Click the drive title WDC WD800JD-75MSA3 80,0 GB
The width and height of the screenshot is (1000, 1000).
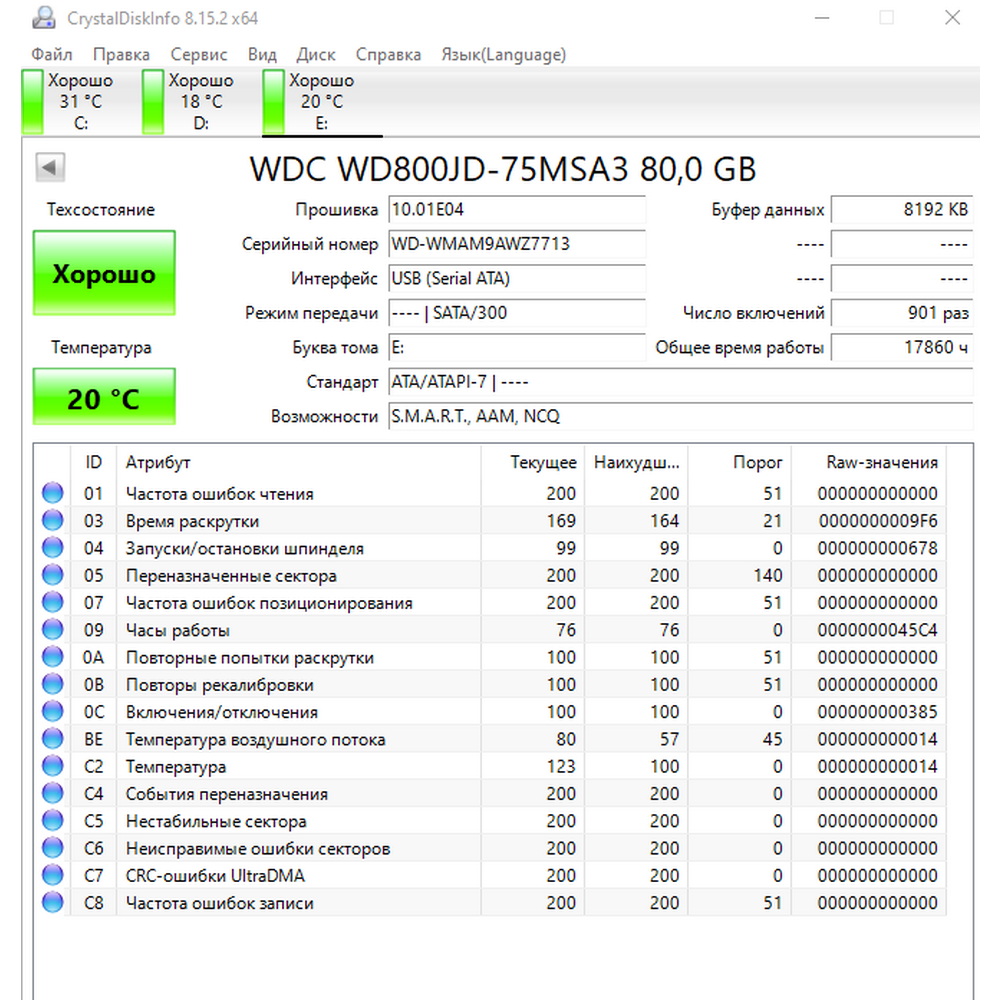click(503, 169)
